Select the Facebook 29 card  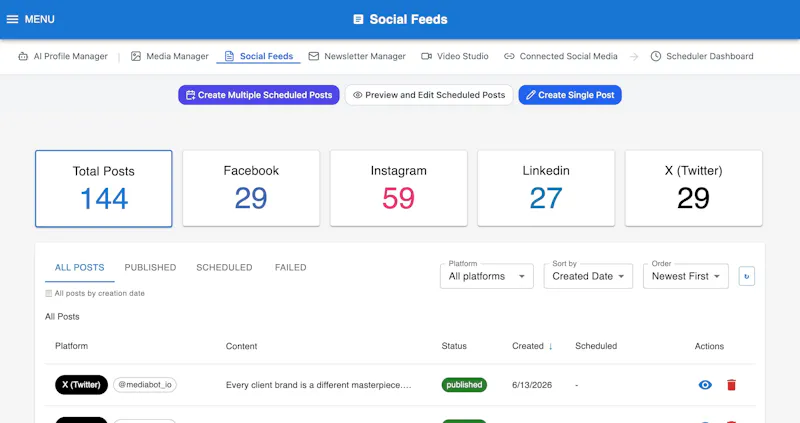point(251,188)
